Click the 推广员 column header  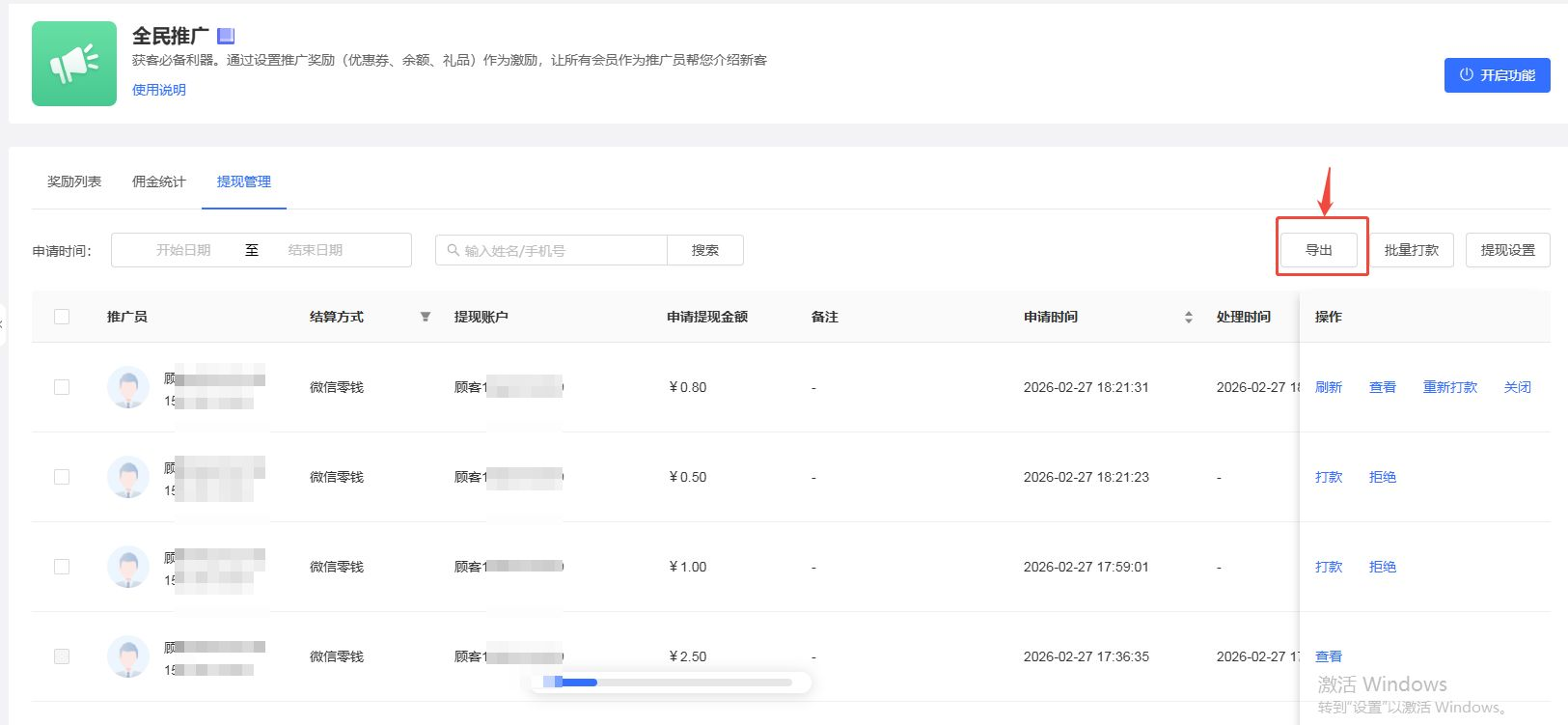[127, 317]
